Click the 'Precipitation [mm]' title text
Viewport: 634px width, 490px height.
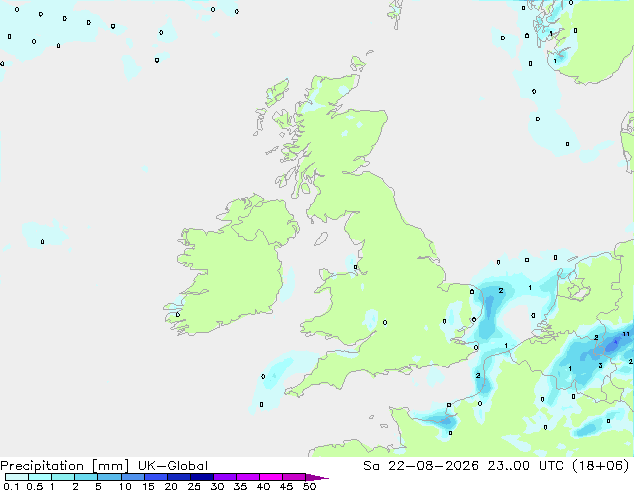(65, 466)
